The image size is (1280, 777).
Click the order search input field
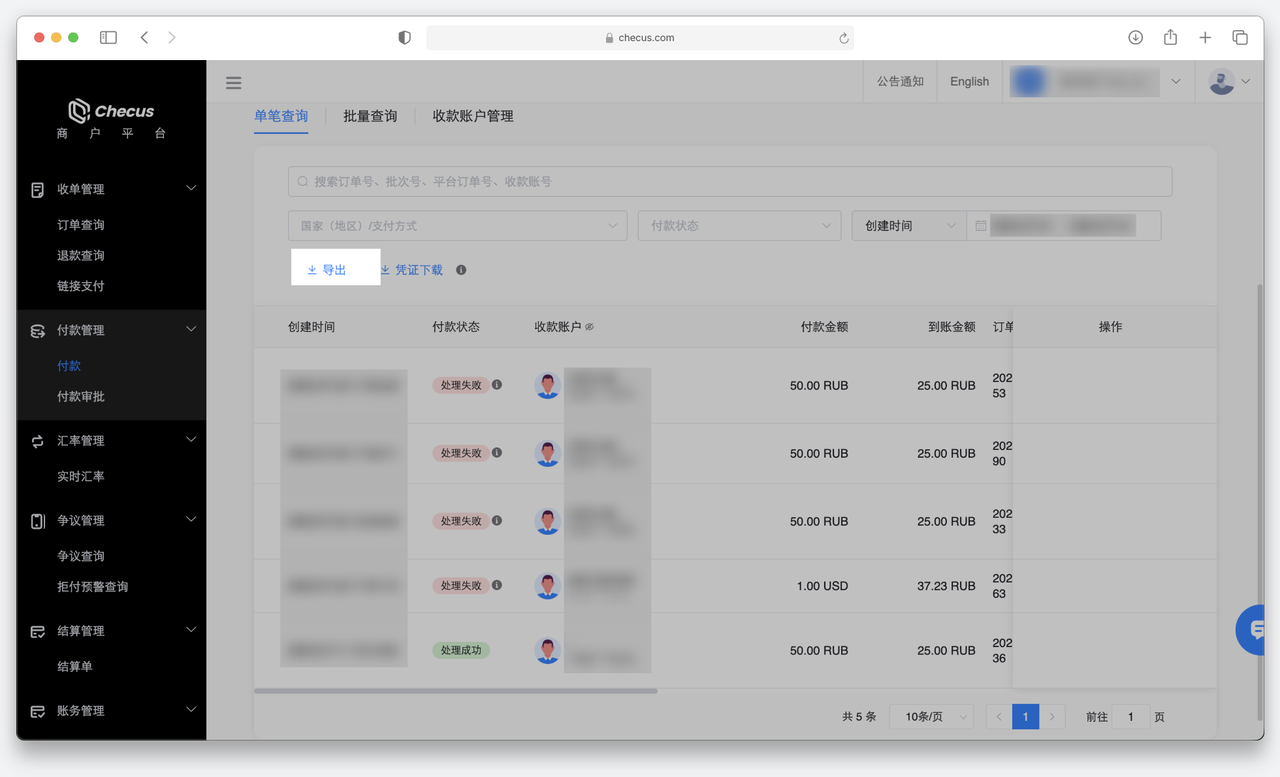(x=730, y=182)
